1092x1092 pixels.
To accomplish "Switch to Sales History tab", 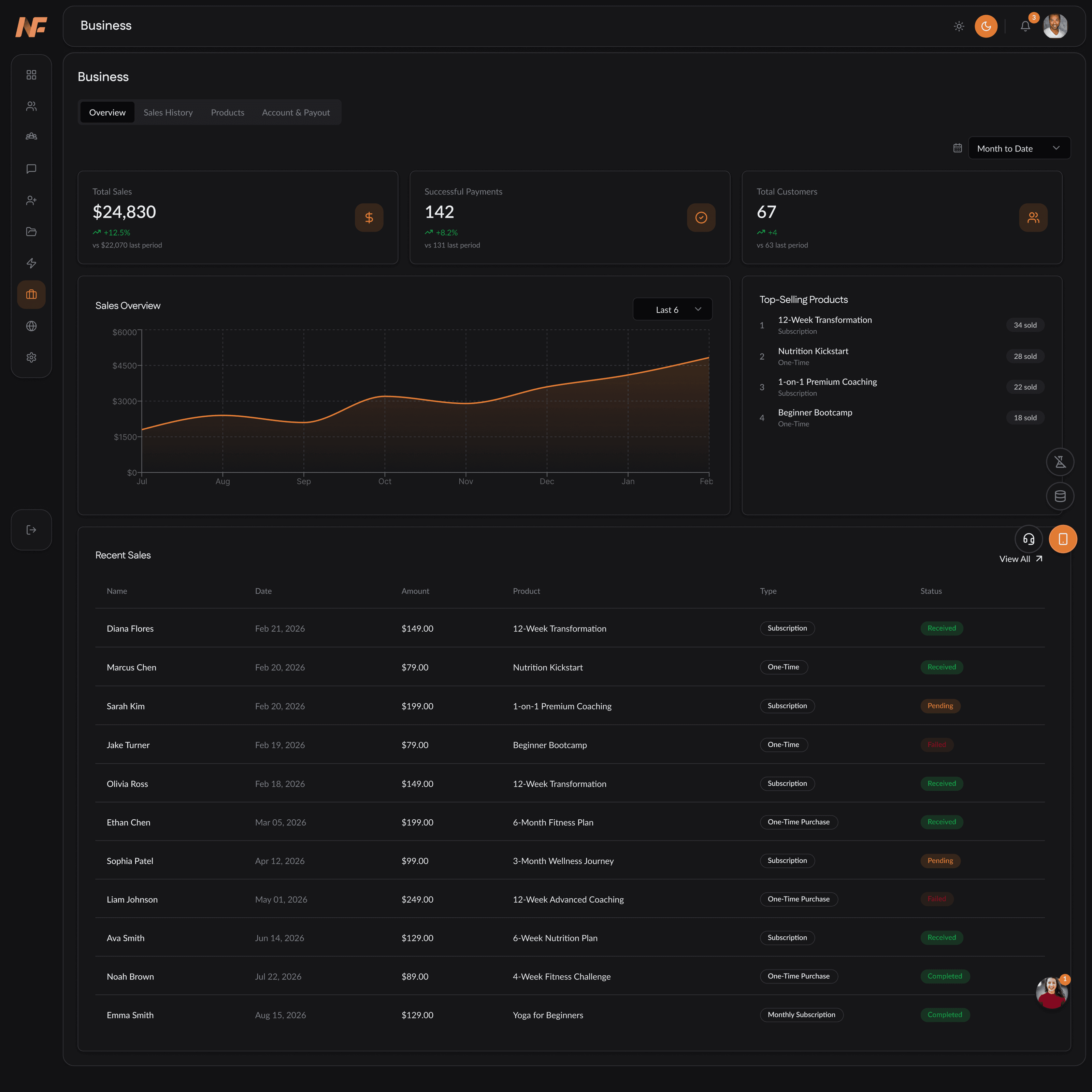I will [168, 113].
